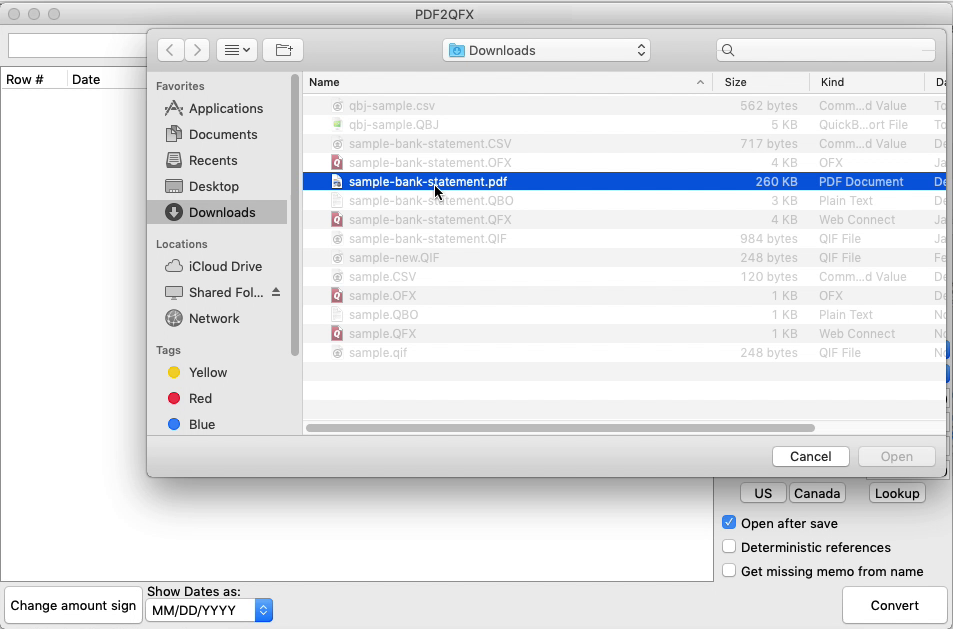
Task: Open the Downloads location popup menu
Action: click(x=546, y=50)
